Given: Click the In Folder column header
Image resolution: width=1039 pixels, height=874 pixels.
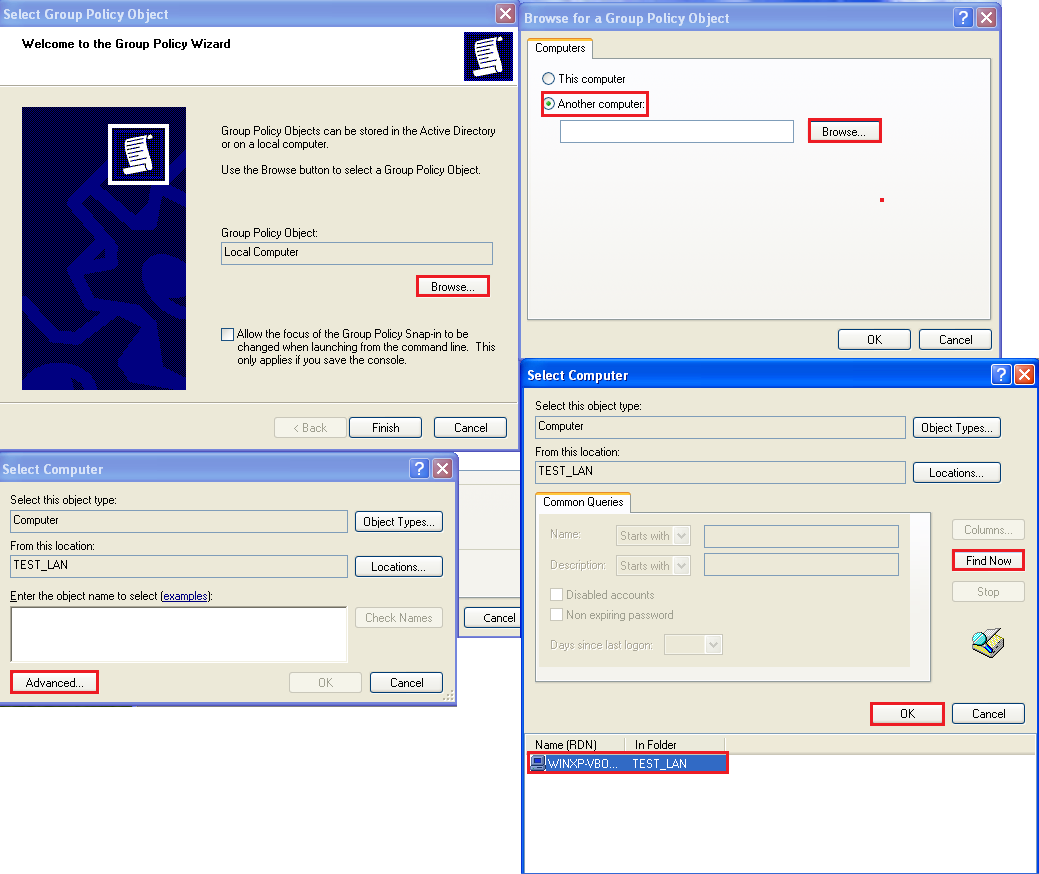Looking at the screenshot, I should point(675,745).
